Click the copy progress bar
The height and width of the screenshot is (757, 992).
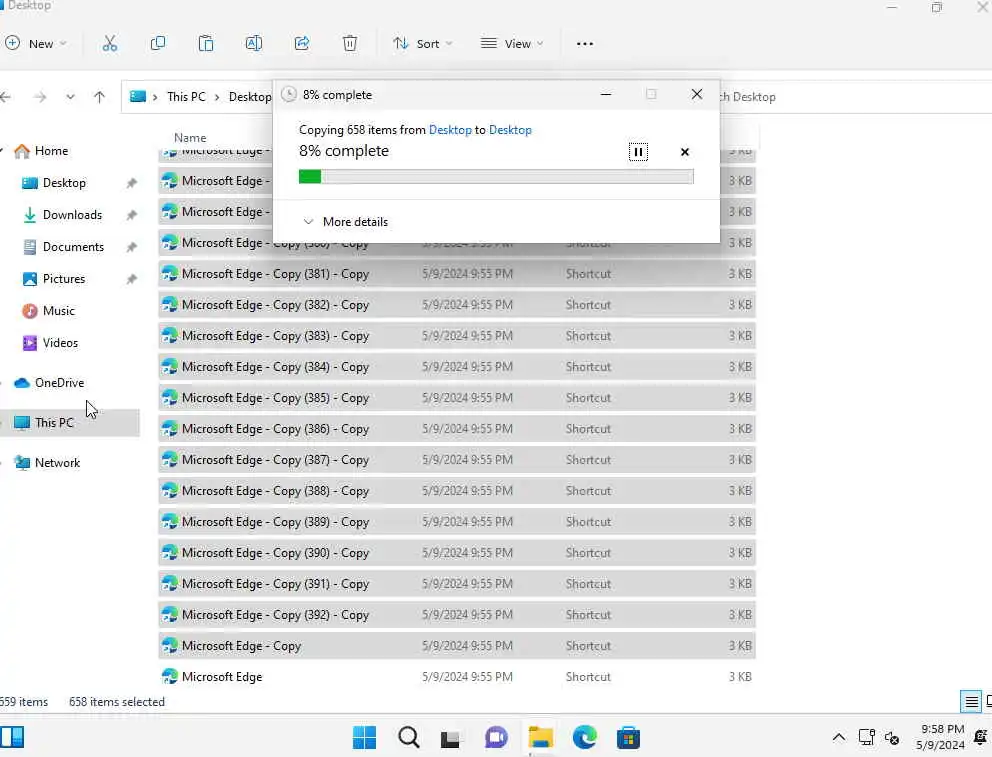pos(496,176)
